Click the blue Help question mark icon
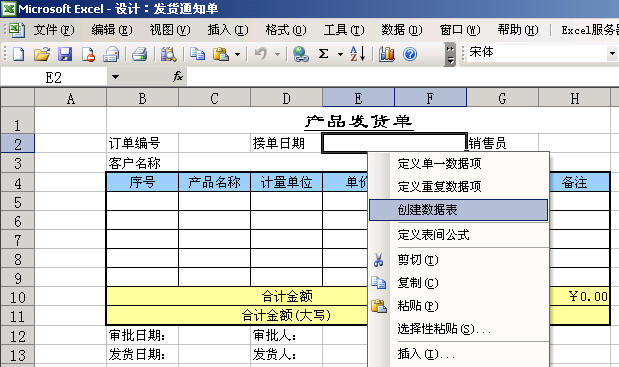 pyautogui.click(x=410, y=54)
